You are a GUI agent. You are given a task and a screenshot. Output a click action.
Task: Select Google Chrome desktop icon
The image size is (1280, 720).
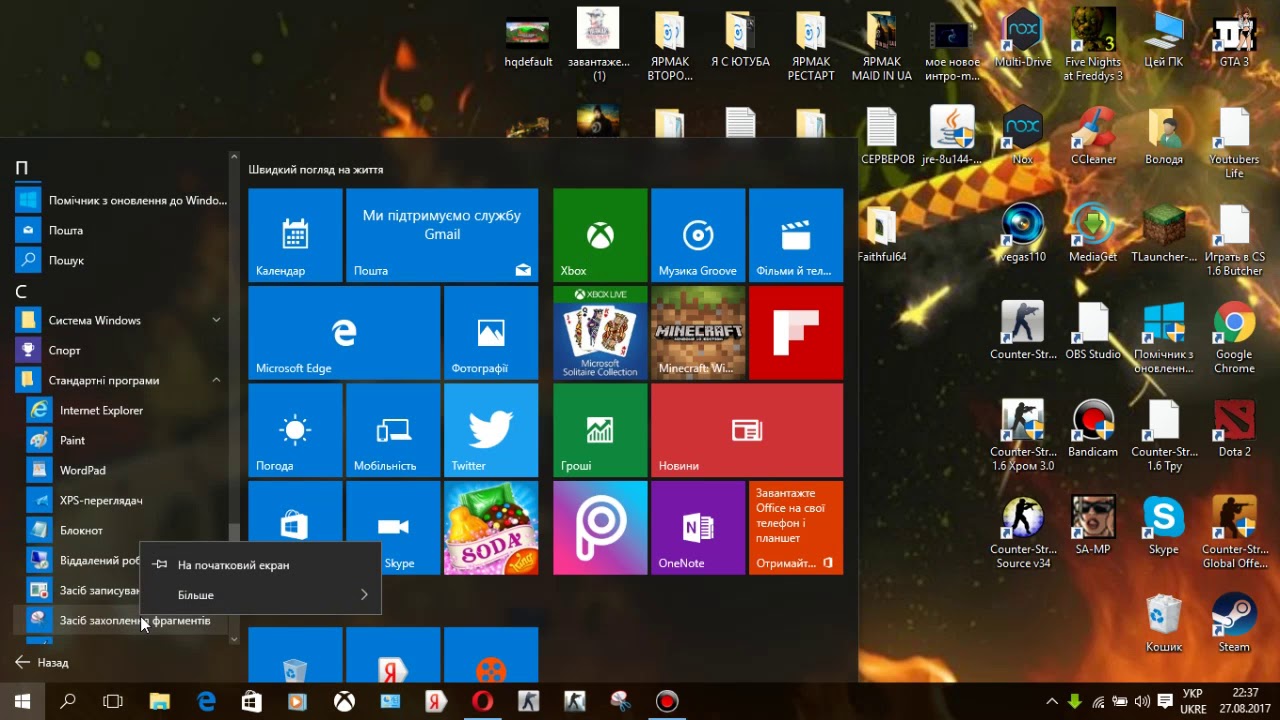1234,338
